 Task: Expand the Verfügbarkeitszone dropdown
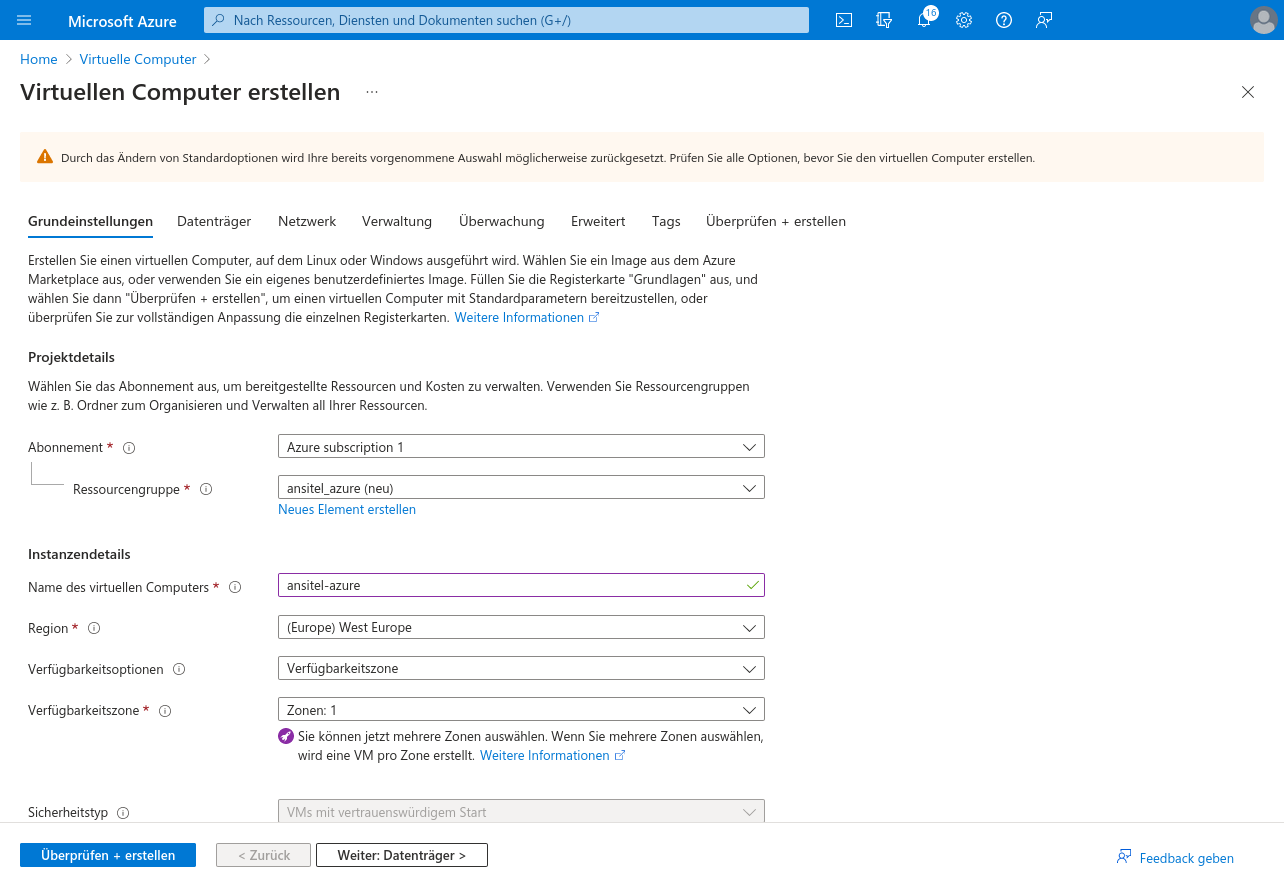tap(521, 710)
